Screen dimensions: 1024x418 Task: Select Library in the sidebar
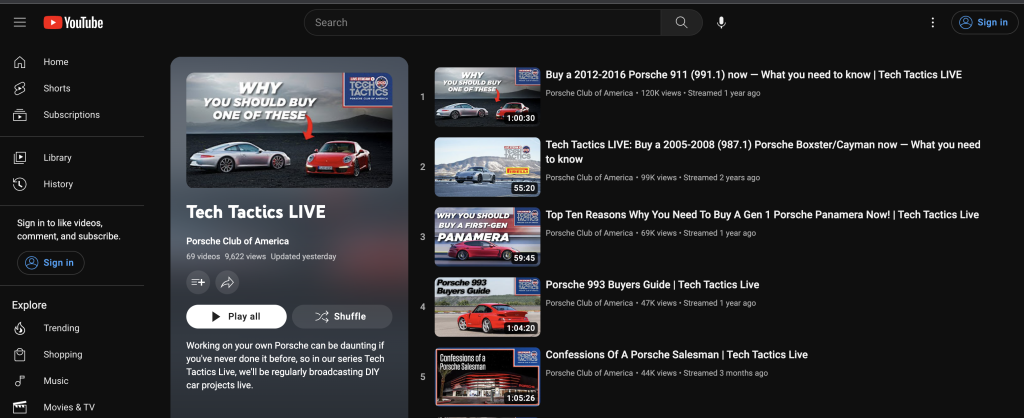[57, 158]
